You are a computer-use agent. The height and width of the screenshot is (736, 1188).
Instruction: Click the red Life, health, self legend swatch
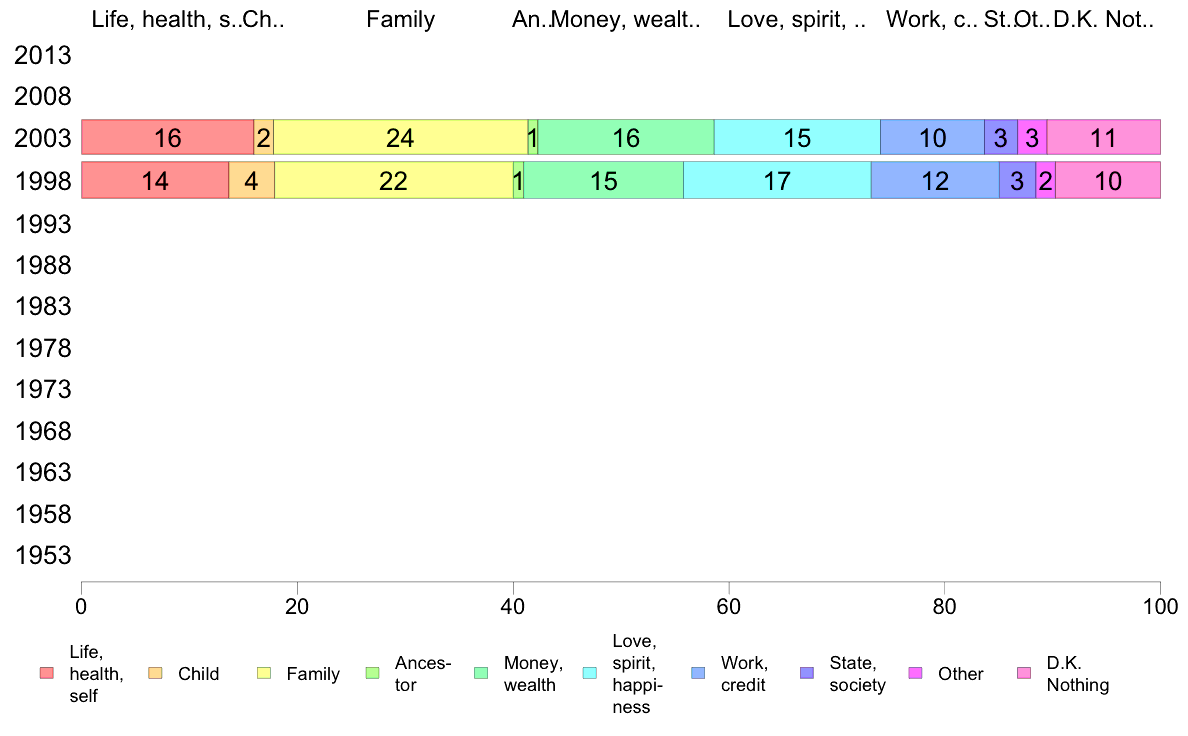pyautogui.click(x=45, y=674)
